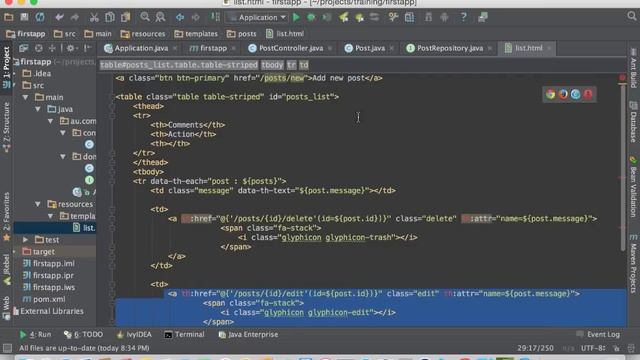Click the Paste clipboard icon
Image resolution: width=640 pixels, height=360 pixels.
point(125,17)
